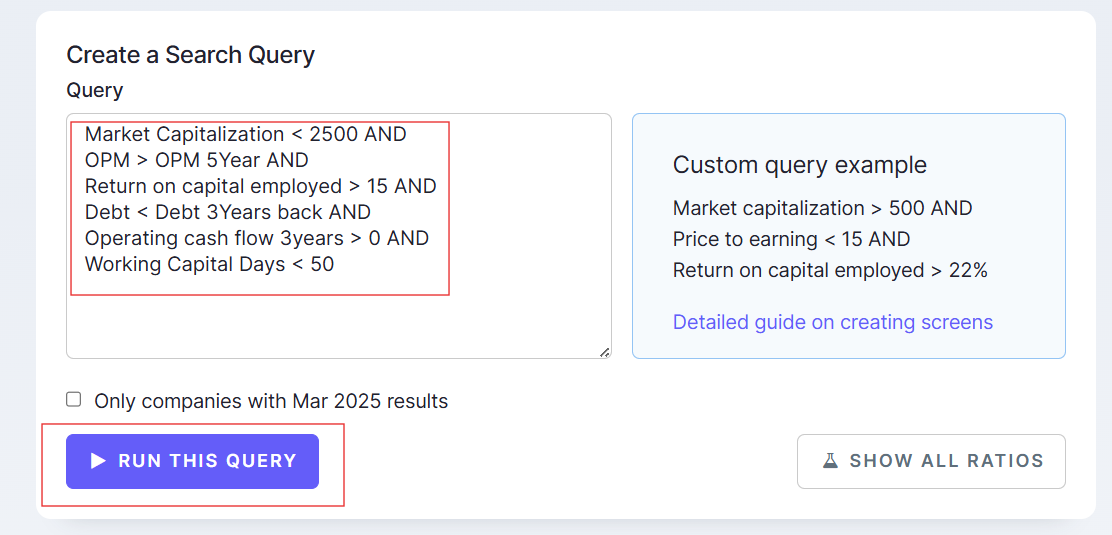Click example text 'Market capitalization > 500 AND'
Image resolution: width=1112 pixels, height=535 pixels.
(x=822, y=208)
